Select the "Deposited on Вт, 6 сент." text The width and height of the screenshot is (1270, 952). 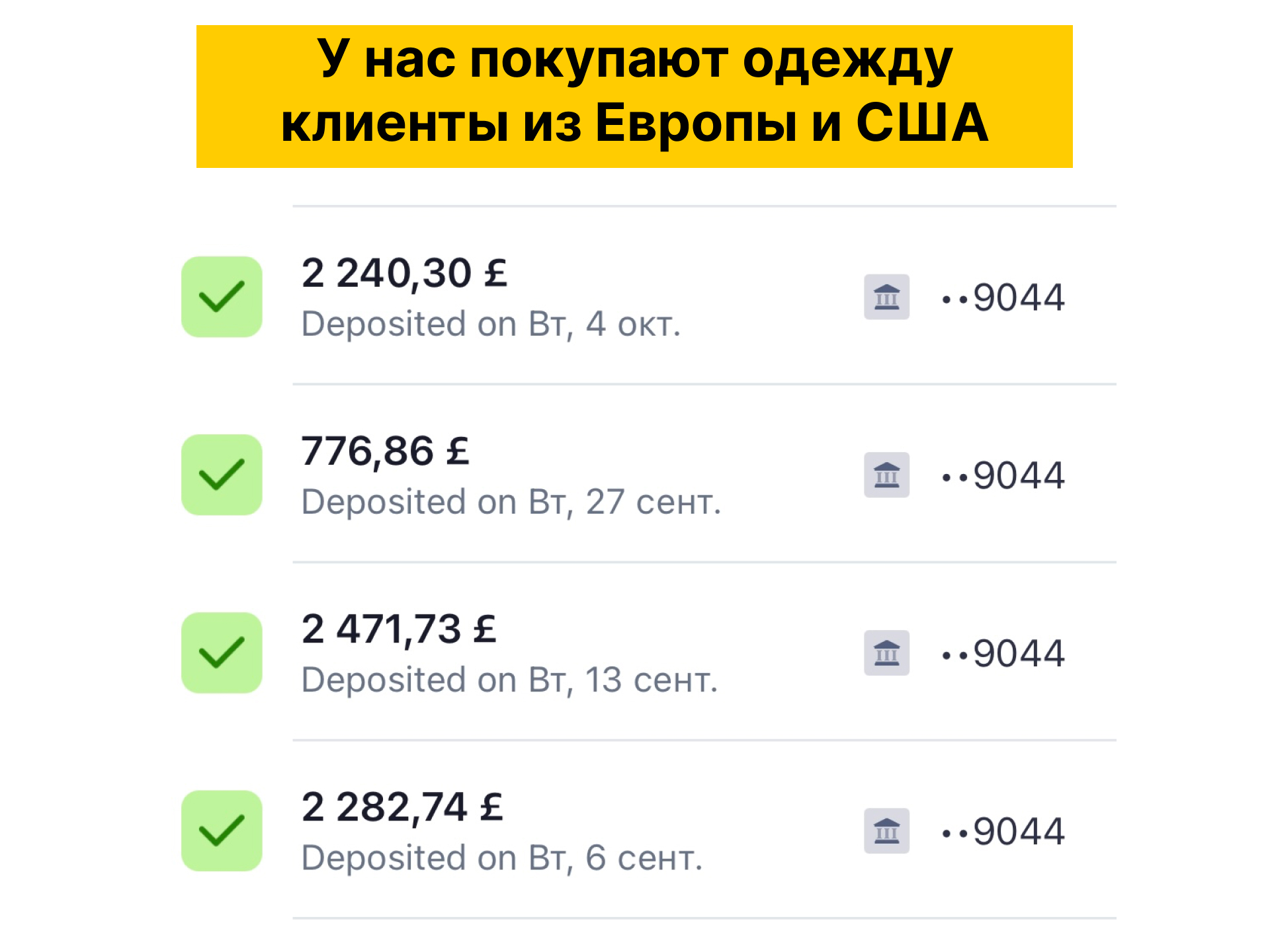coord(501,857)
